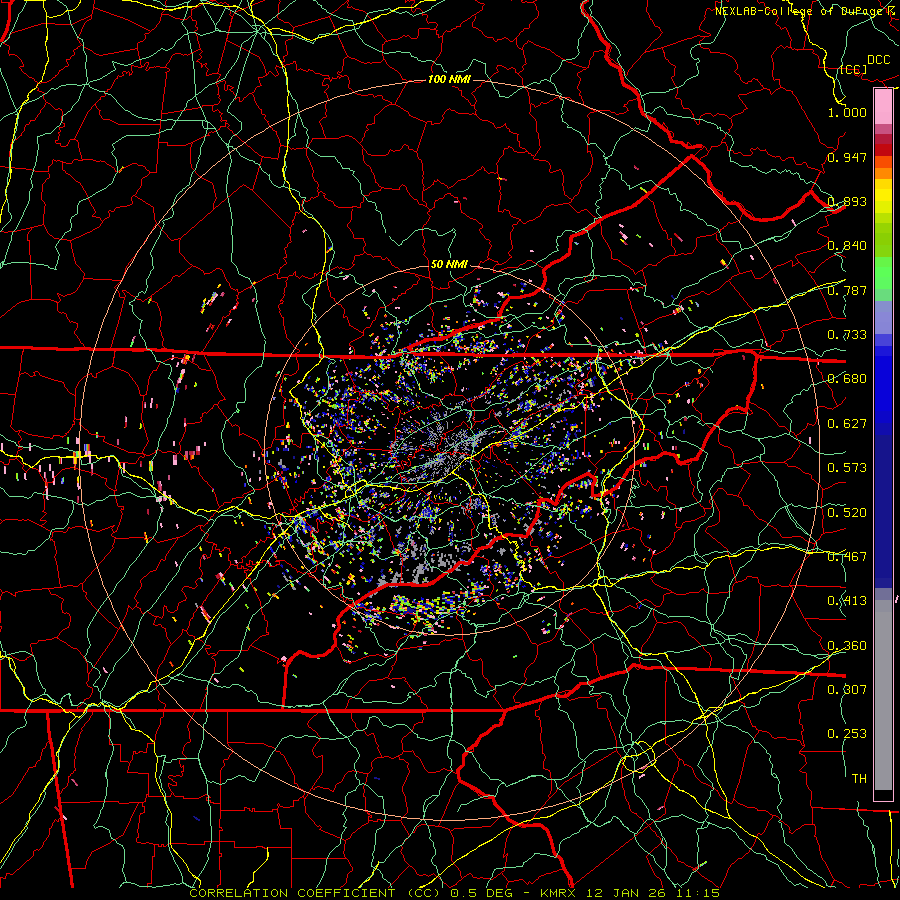Click the 0.413 value on the scale

tap(847, 601)
